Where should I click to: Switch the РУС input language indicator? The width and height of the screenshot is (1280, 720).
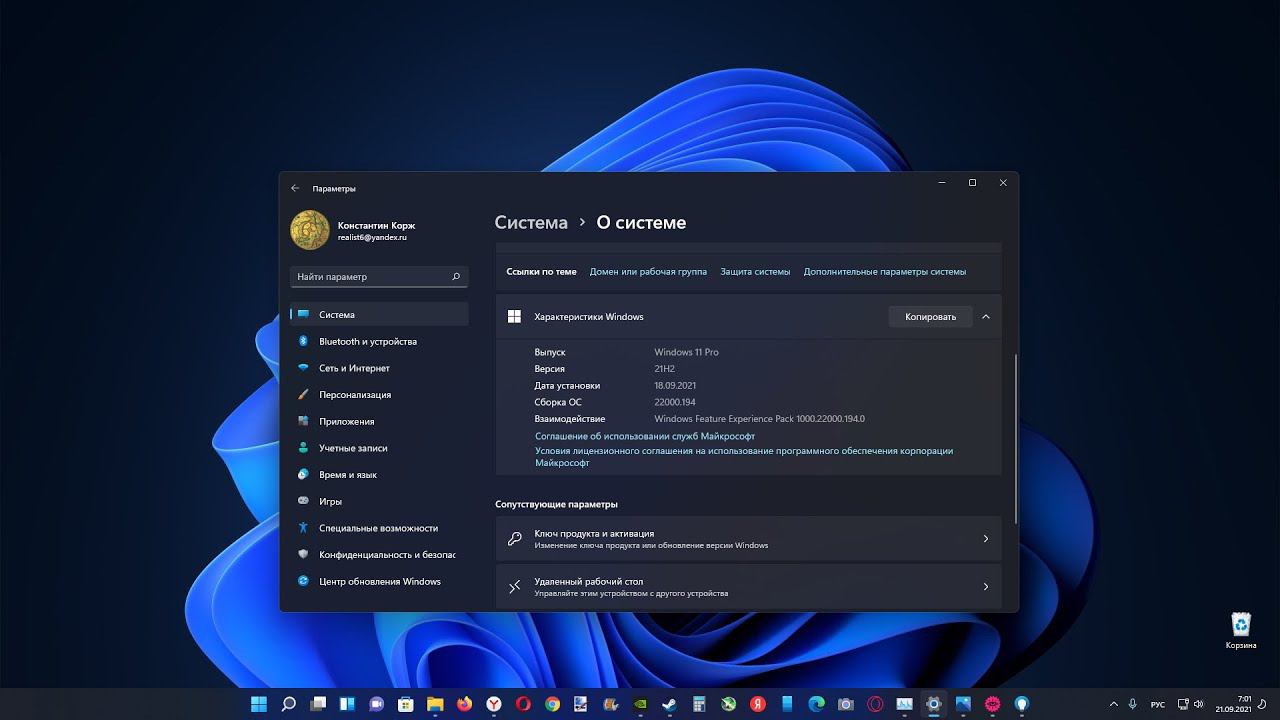pos(1158,705)
